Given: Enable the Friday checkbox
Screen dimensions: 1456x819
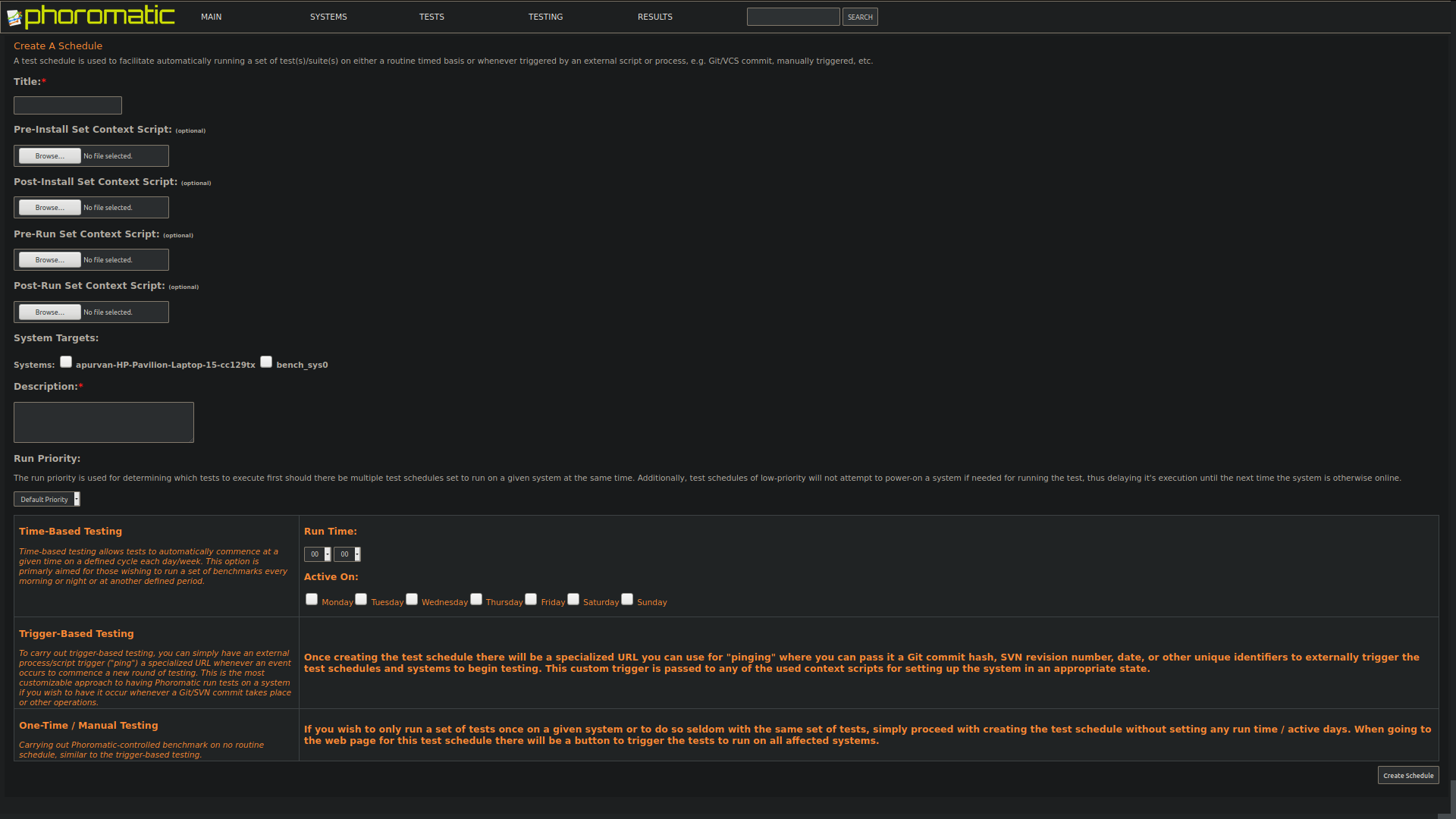Looking at the screenshot, I should [x=531, y=599].
